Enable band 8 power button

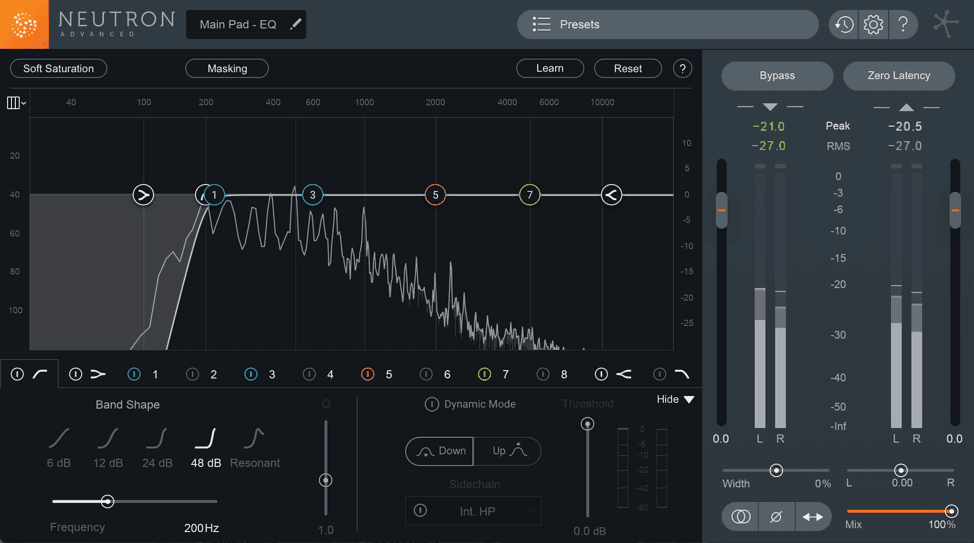(542, 374)
